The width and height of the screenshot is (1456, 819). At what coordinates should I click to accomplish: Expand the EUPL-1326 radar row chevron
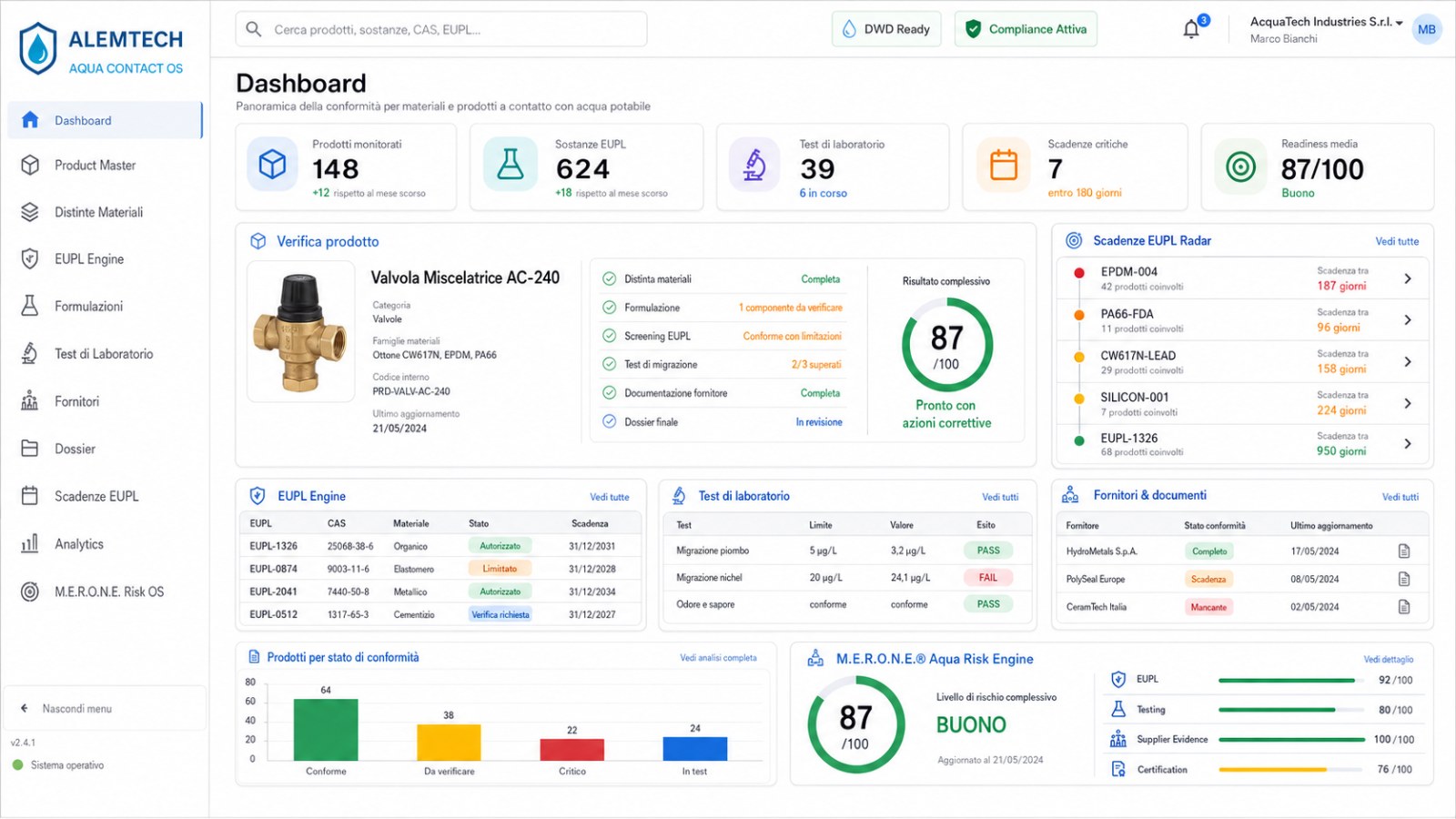(1408, 444)
